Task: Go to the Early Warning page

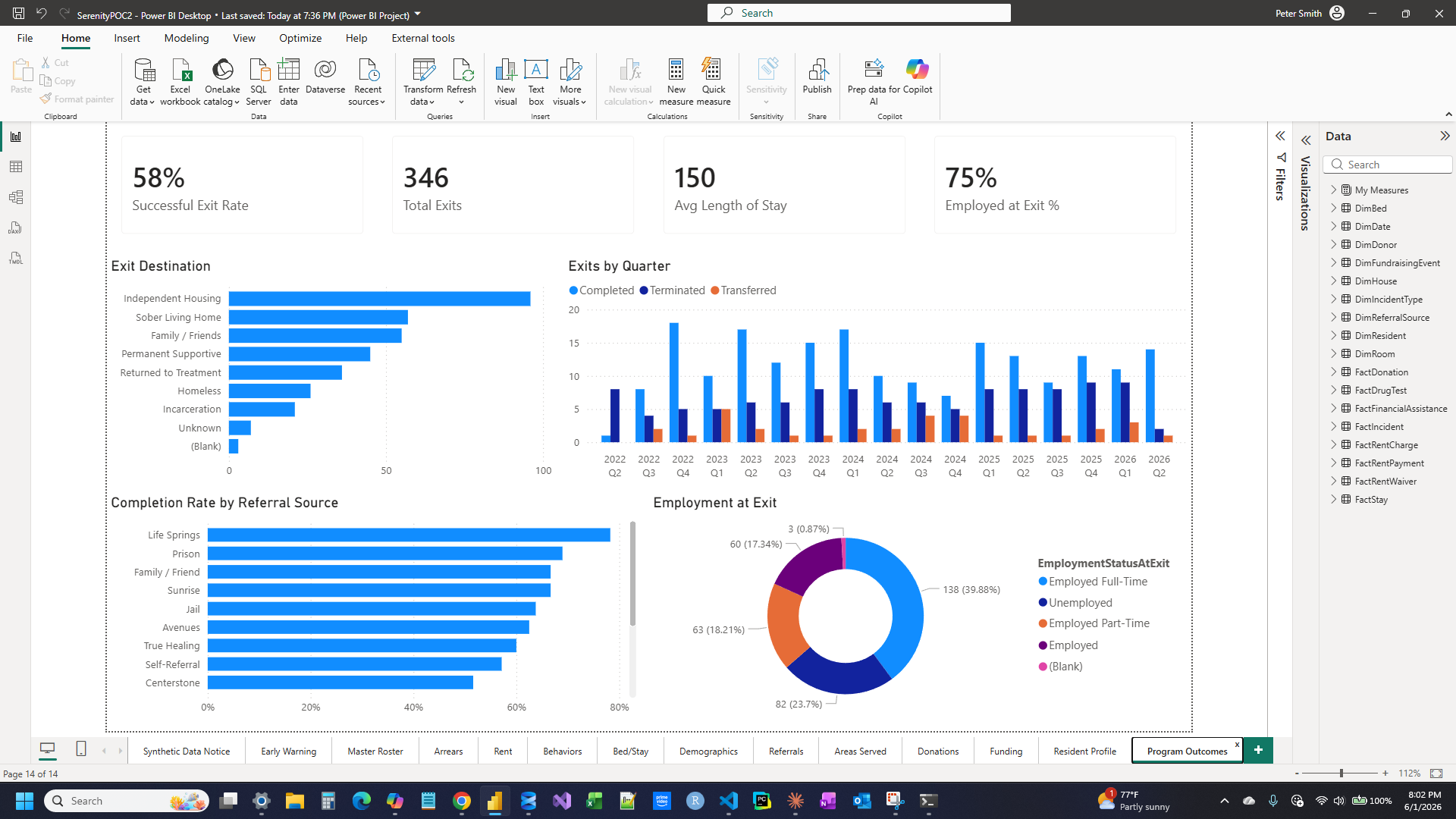Action: tap(289, 752)
